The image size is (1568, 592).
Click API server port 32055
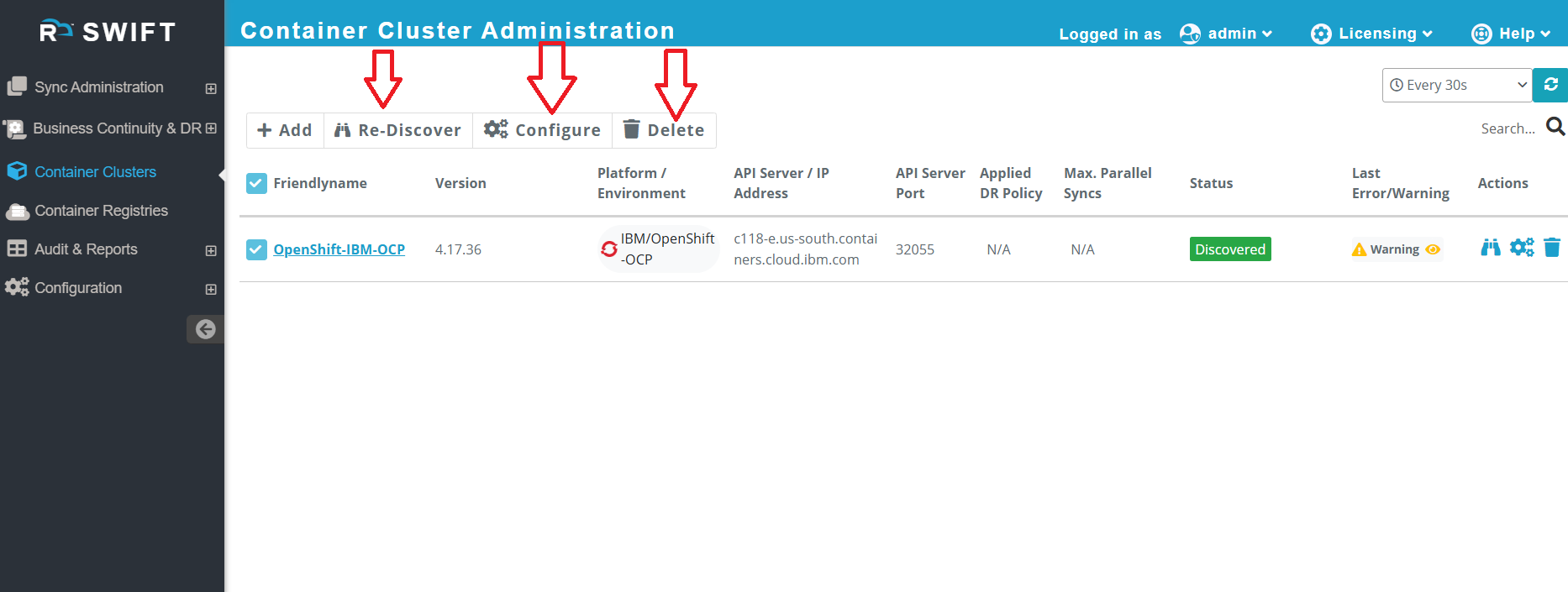click(x=915, y=249)
